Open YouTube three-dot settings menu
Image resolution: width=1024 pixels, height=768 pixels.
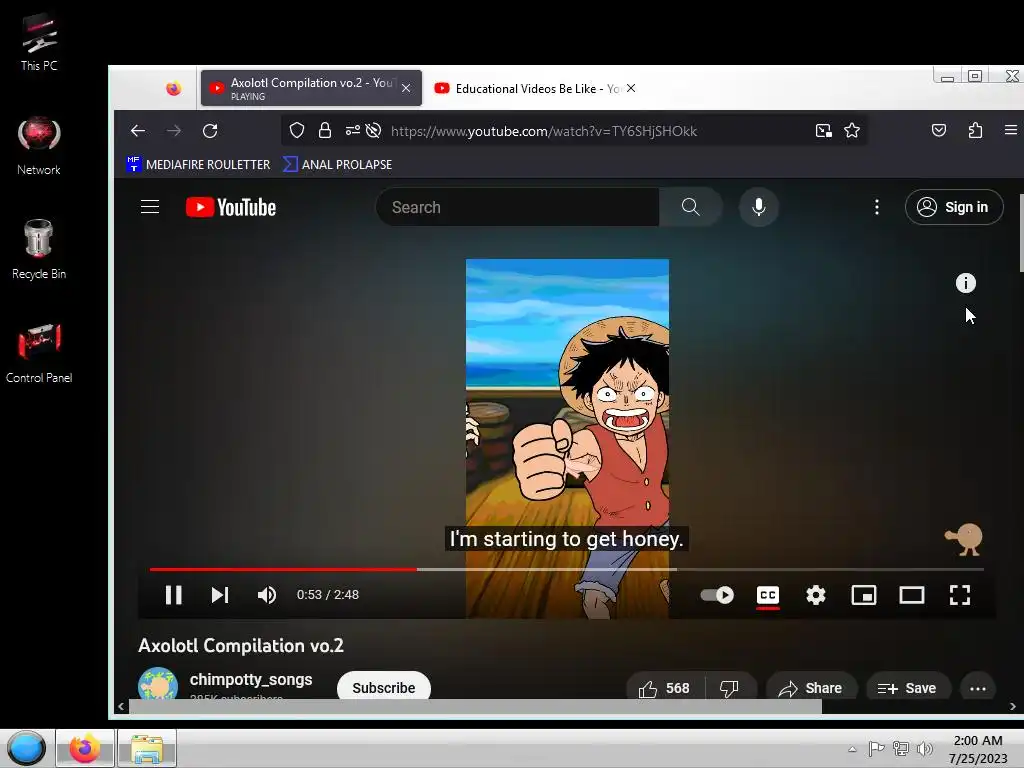click(x=876, y=207)
